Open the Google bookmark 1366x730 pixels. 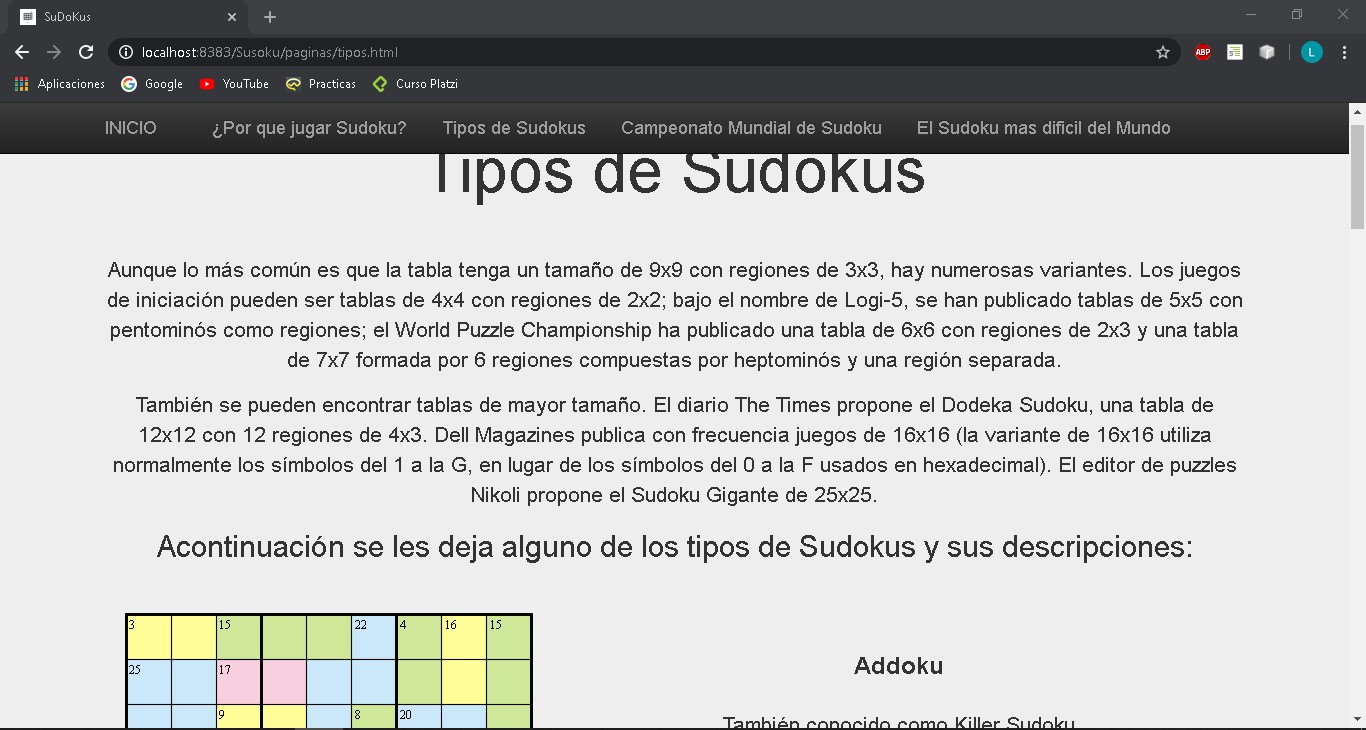152,84
